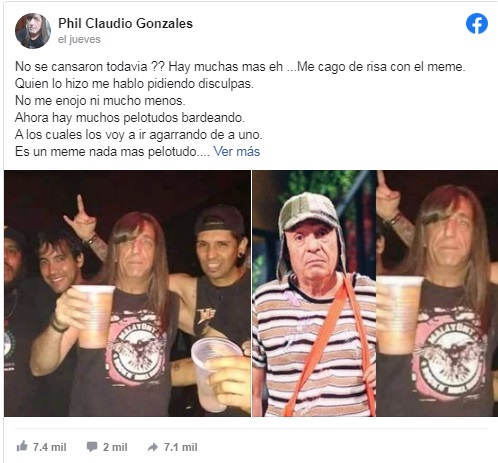Screen dimensions: 498x463
Task: Click the share arrow icon
Action: click(x=153, y=447)
